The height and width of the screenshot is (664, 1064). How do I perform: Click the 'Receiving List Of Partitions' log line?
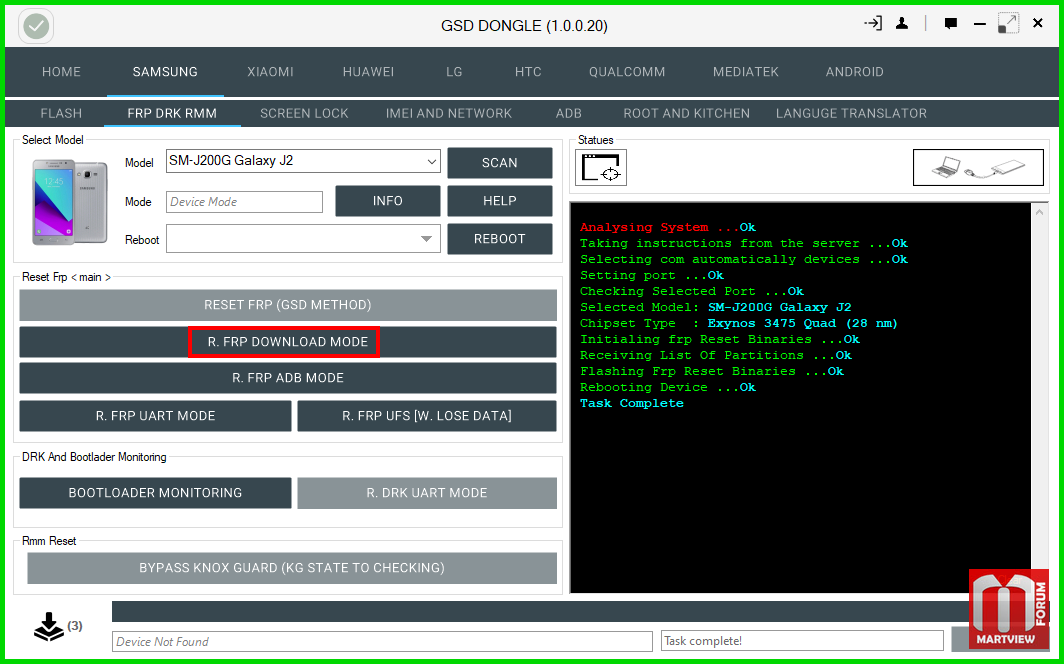[716, 355]
